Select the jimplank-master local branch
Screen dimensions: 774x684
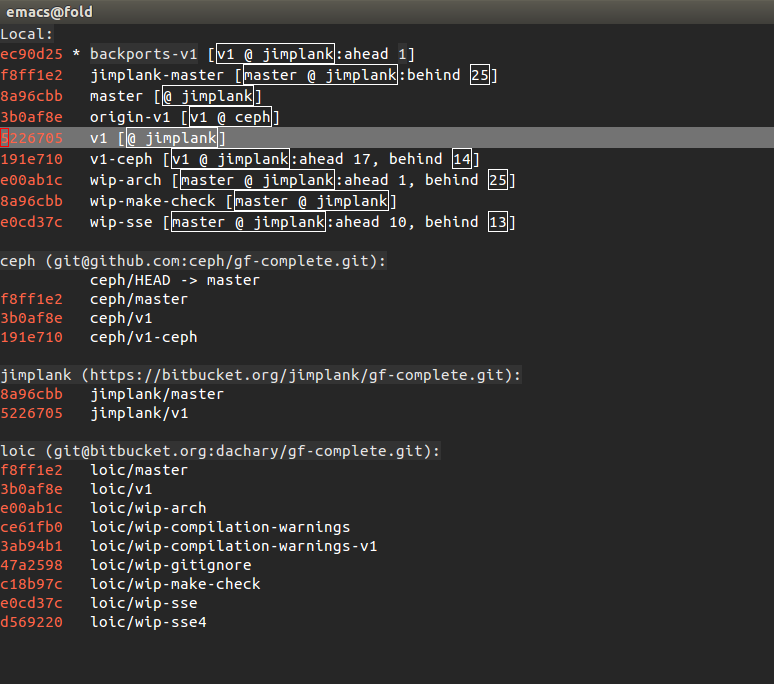(157, 75)
